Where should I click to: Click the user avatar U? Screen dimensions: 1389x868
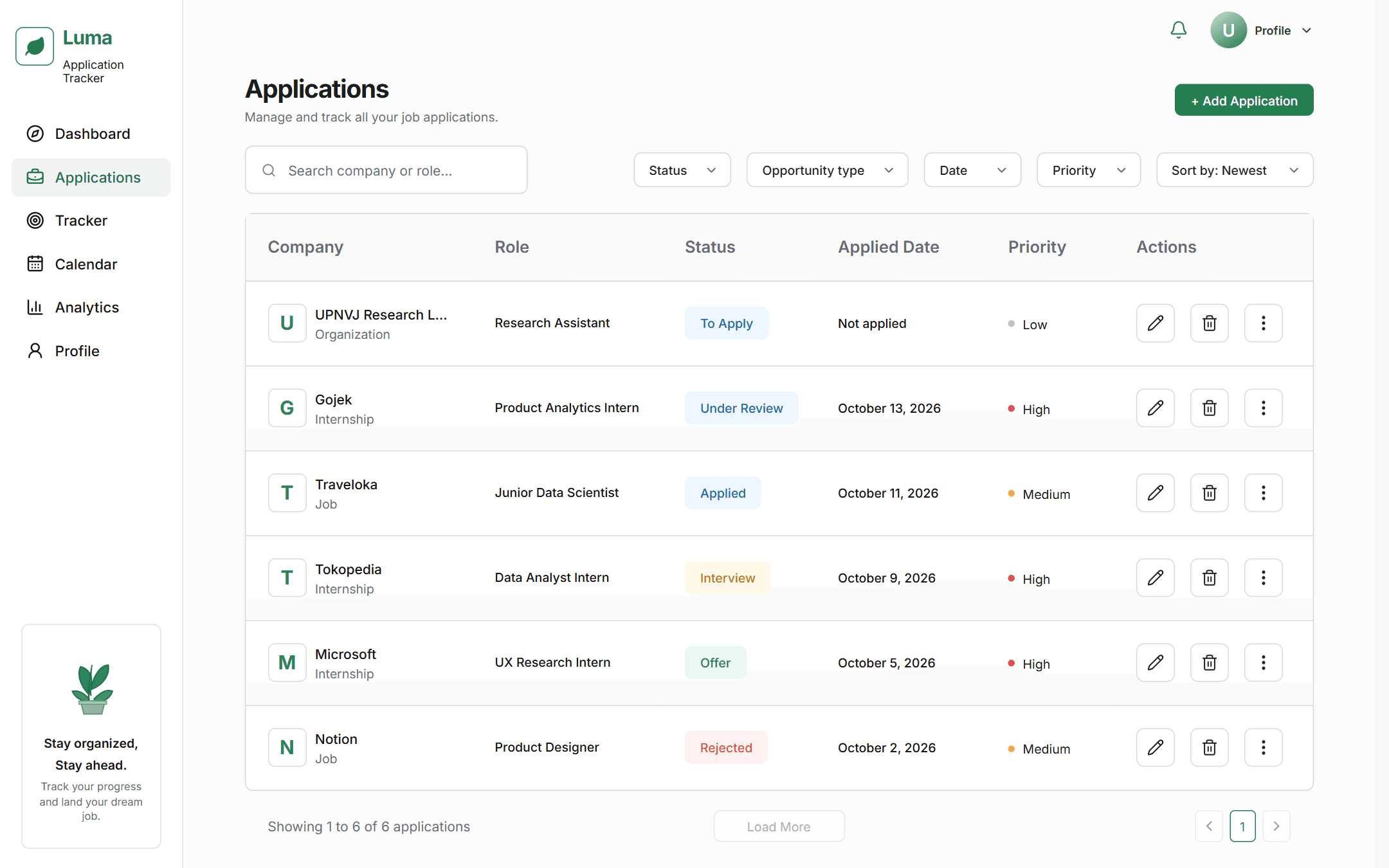point(1228,30)
